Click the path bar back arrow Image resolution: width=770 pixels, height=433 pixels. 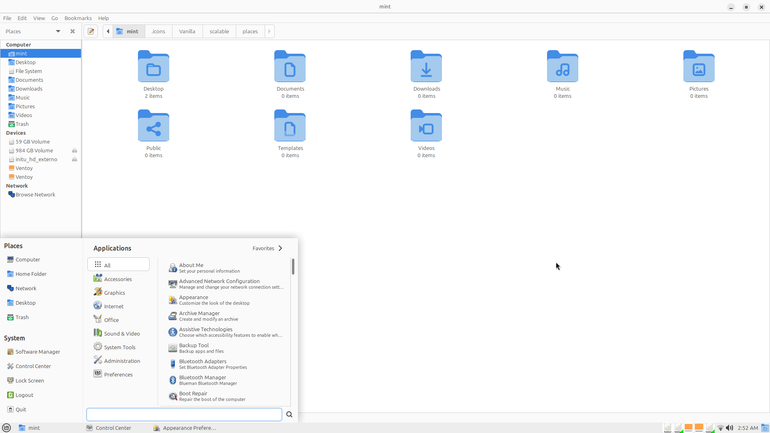(x=108, y=31)
